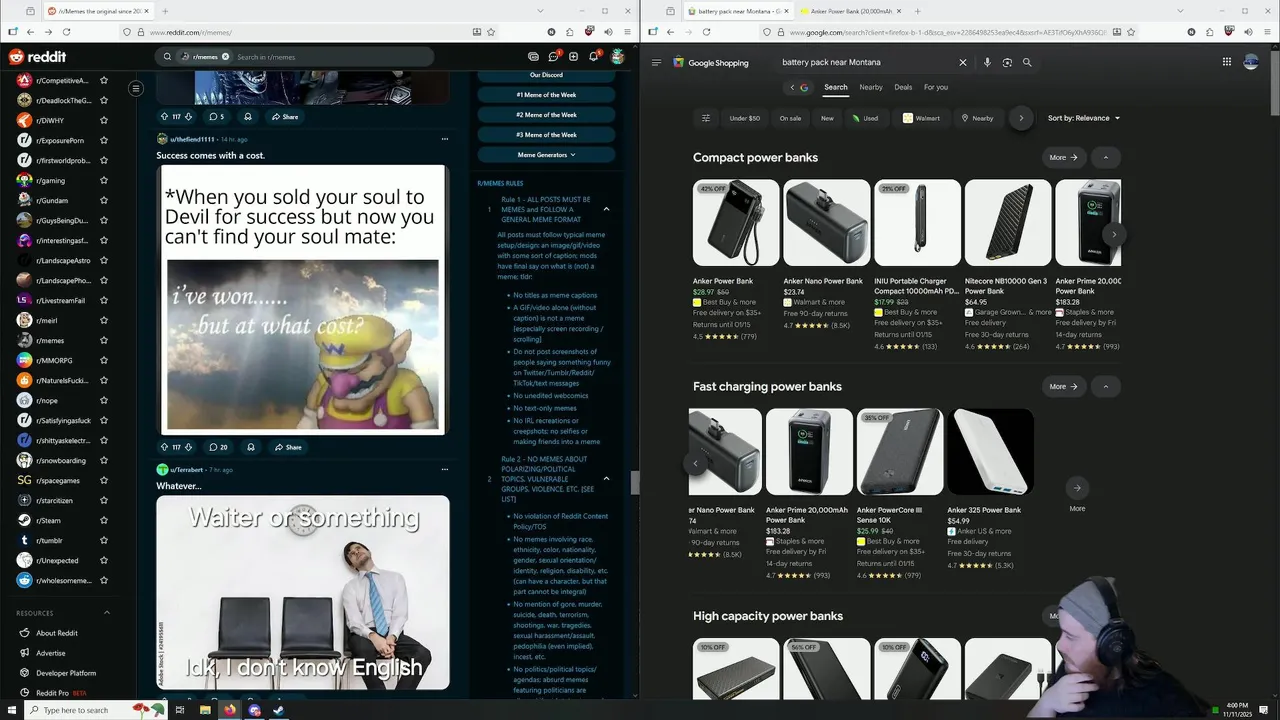Give award on 'Success comes with a cost' post
Image resolution: width=1280 pixels, height=720 pixels.
click(x=250, y=447)
